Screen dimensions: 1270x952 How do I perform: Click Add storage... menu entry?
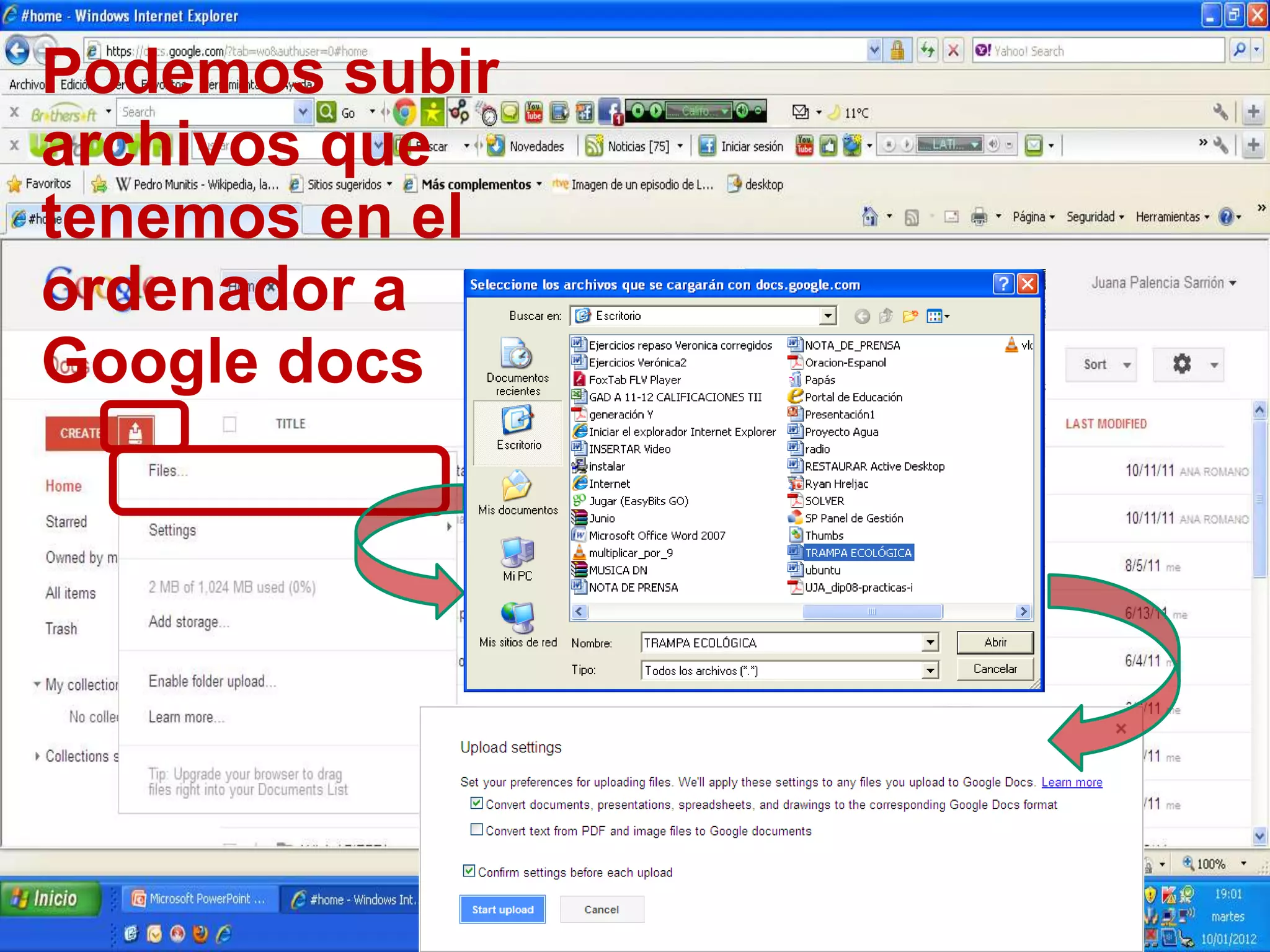(x=189, y=622)
